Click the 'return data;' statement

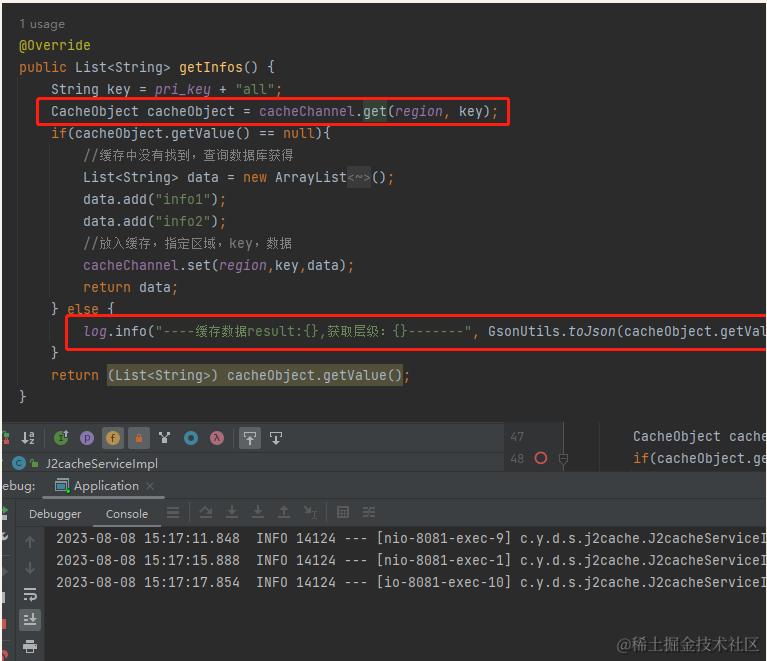click(130, 287)
